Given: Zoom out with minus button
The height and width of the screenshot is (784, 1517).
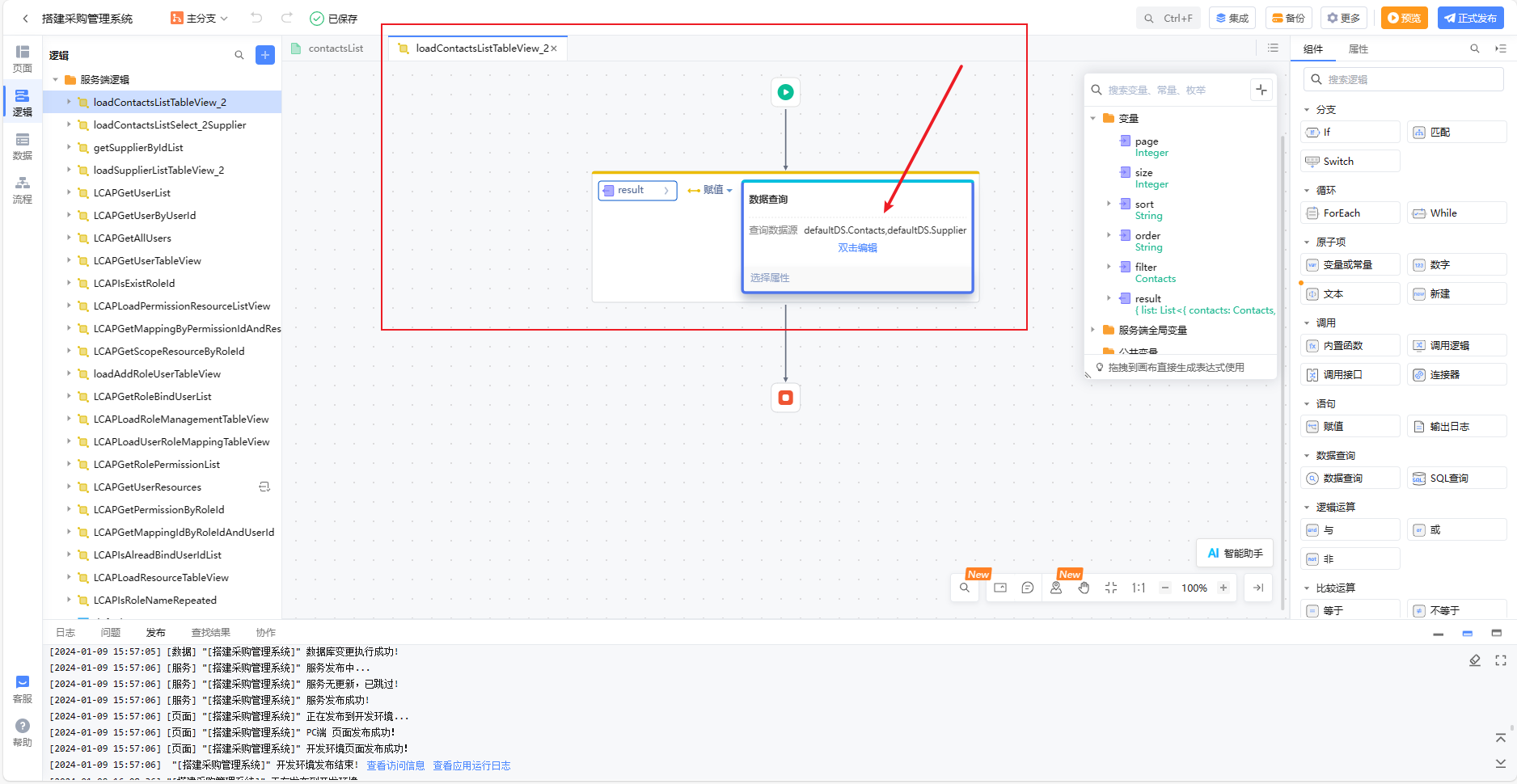Looking at the screenshot, I should [1165, 588].
